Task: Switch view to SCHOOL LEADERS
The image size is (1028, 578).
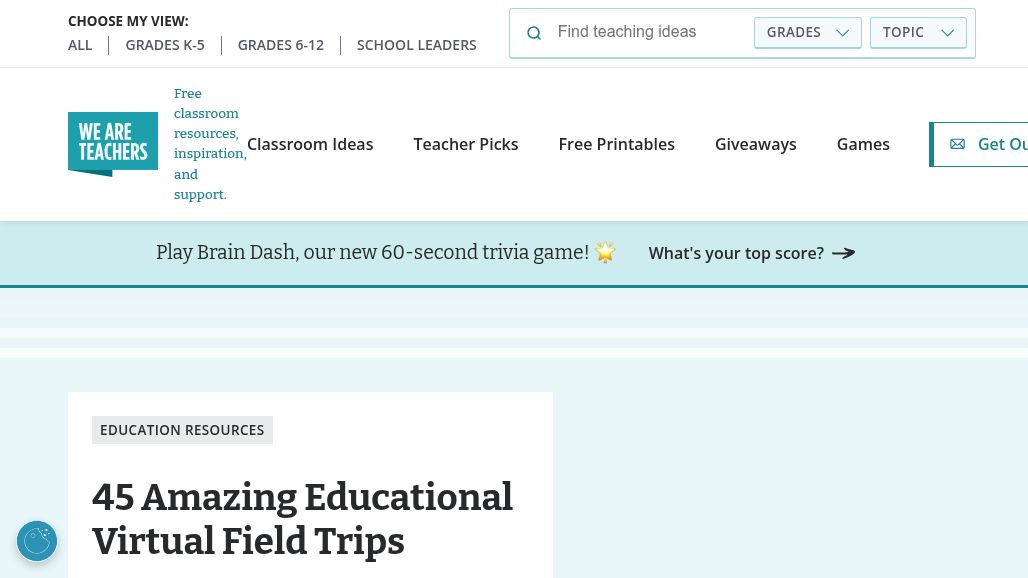Action: click(416, 45)
